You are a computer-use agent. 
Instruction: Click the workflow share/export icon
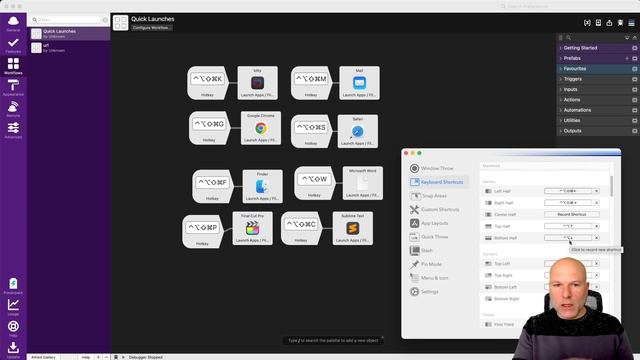click(609, 23)
